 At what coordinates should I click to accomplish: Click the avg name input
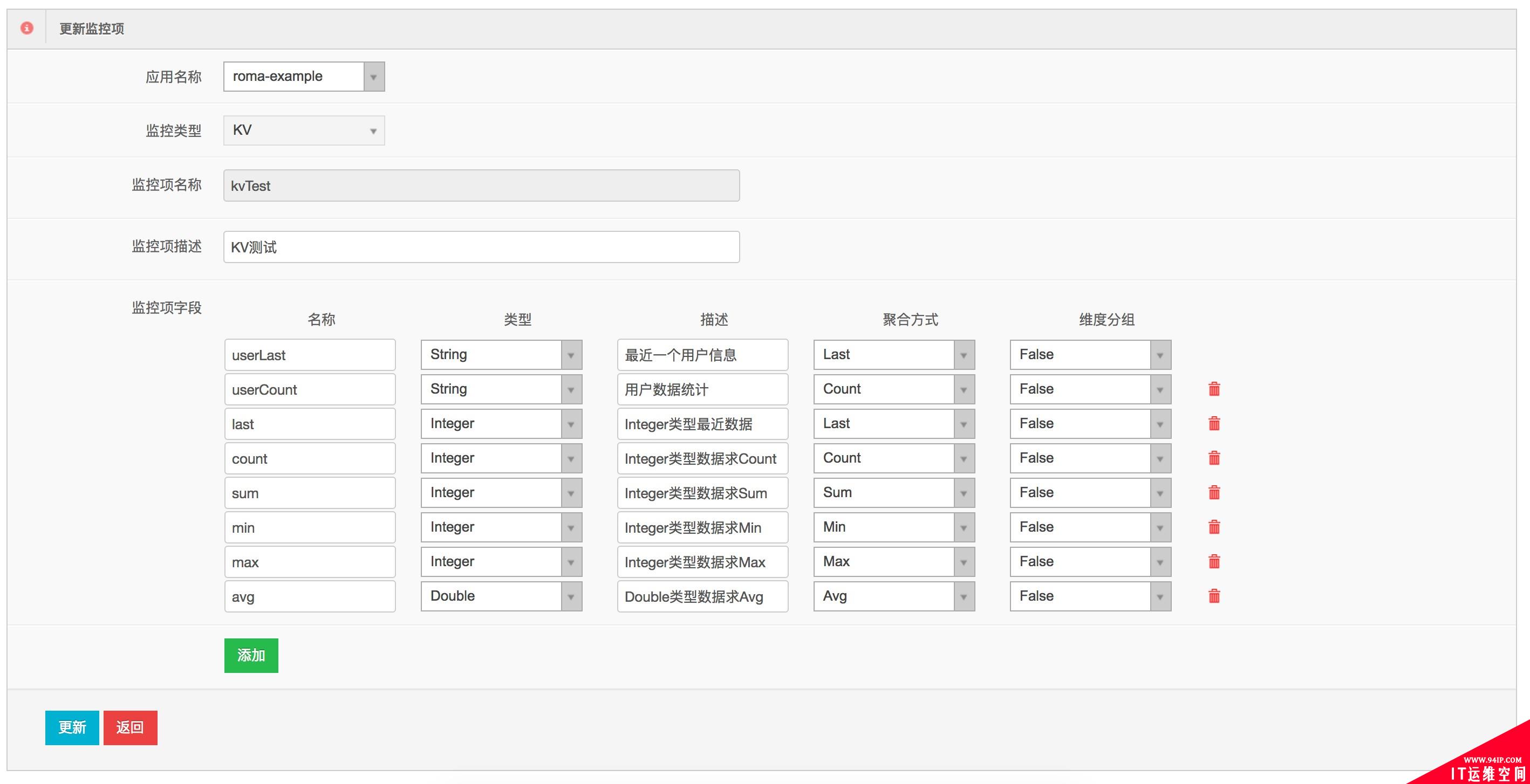tap(310, 596)
